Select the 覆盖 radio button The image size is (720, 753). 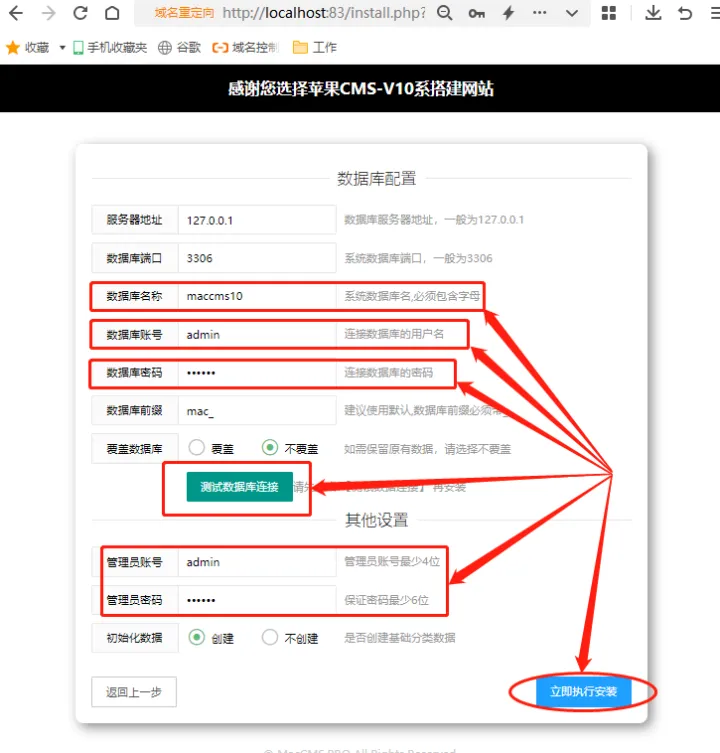(x=196, y=448)
